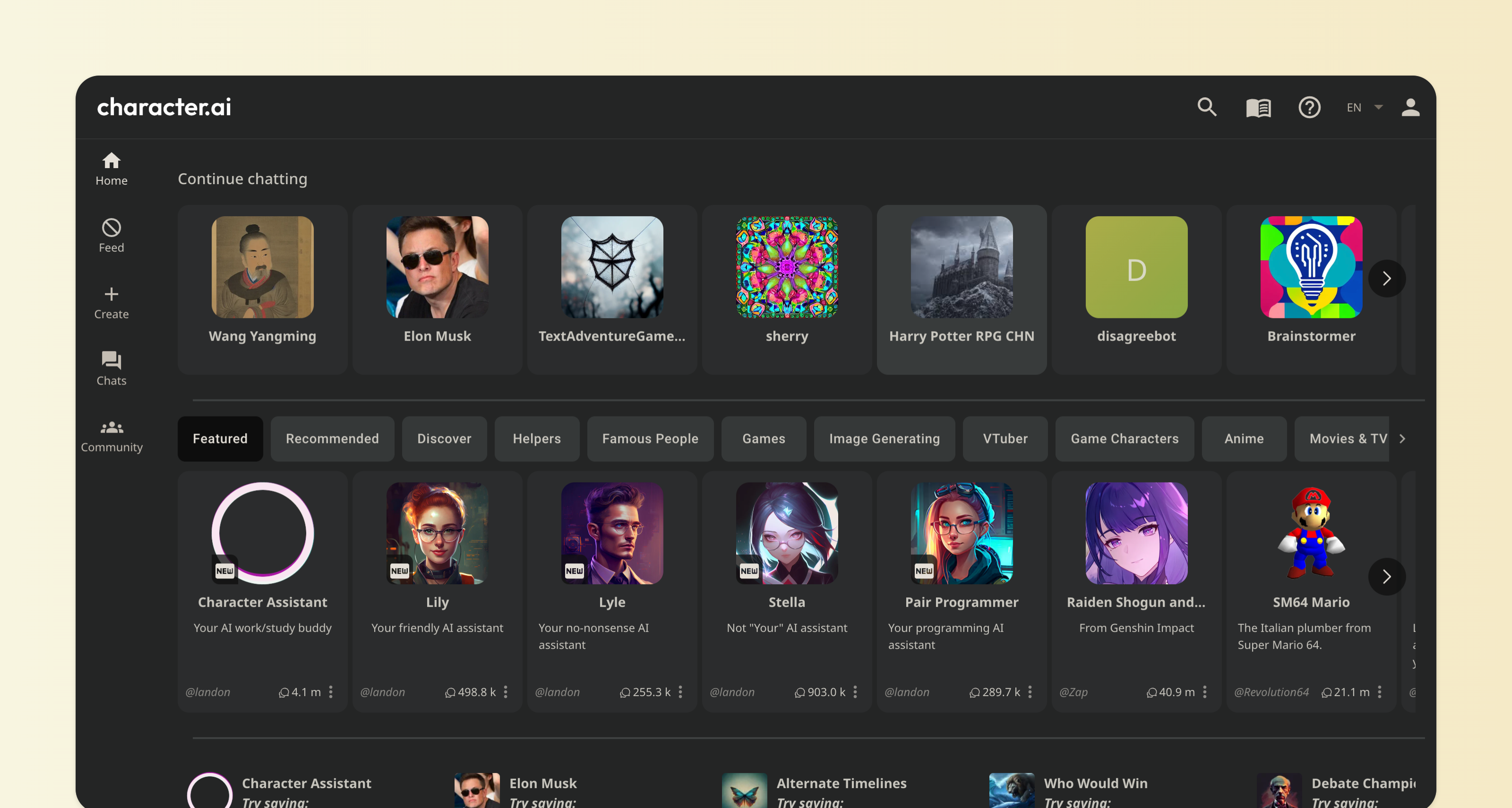Expand the EN language dropdown
Screen dimensions: 1512x808
point(1365,107)
